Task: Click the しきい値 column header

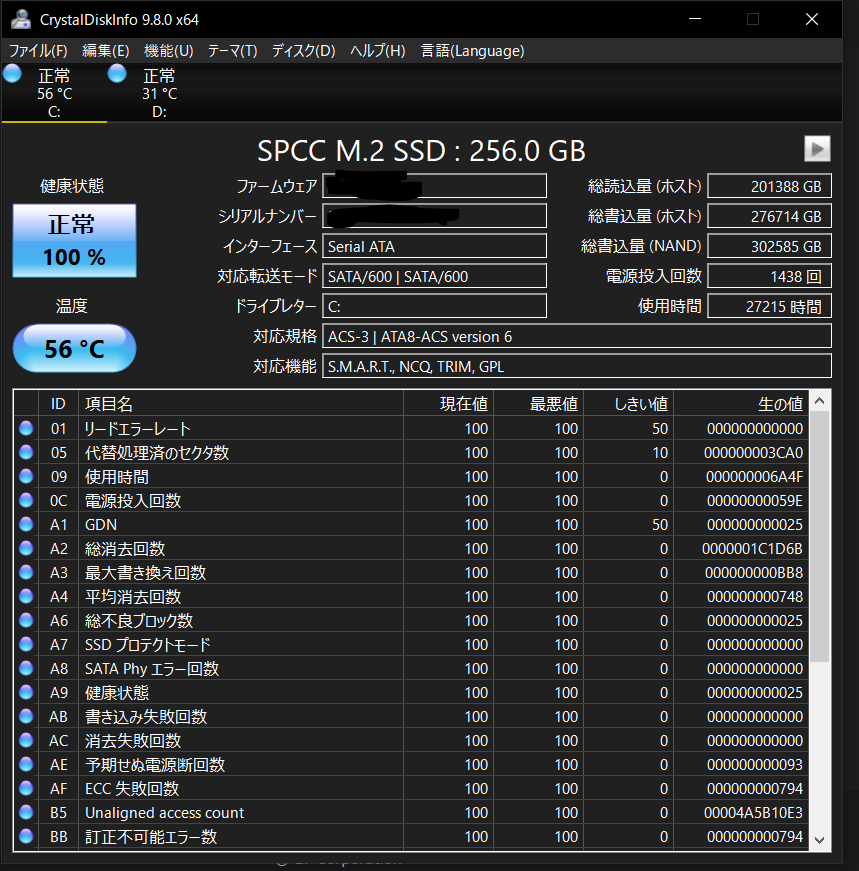Action: [628, 404]
